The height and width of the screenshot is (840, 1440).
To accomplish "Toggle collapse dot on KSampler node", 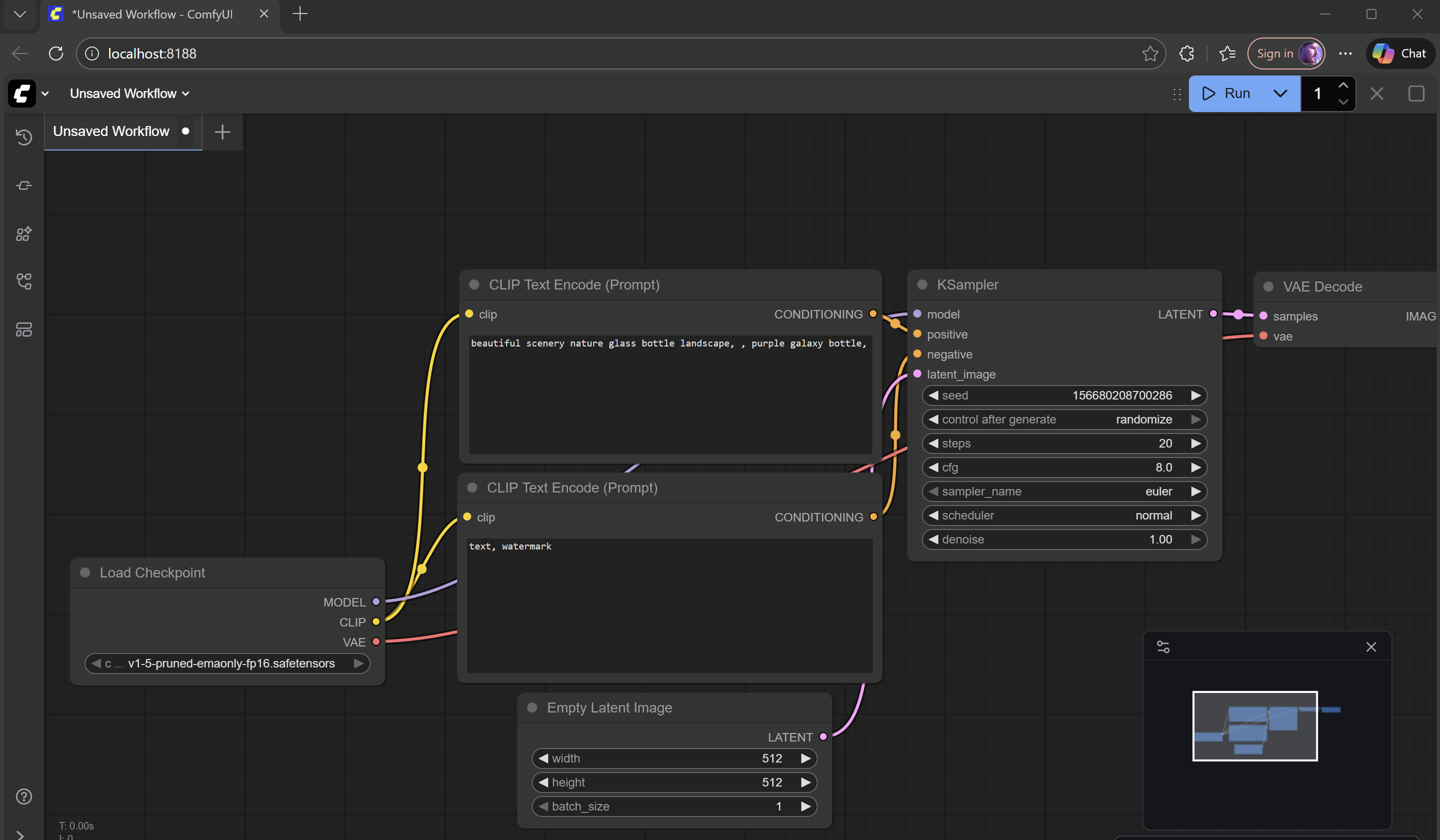I will [x=922, y=284].
